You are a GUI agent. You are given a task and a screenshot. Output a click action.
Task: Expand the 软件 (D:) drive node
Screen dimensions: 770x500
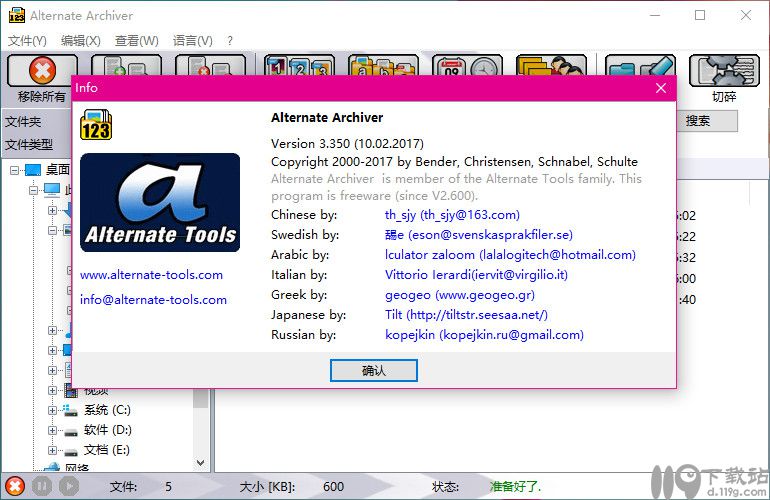click(x=52, y=430)
